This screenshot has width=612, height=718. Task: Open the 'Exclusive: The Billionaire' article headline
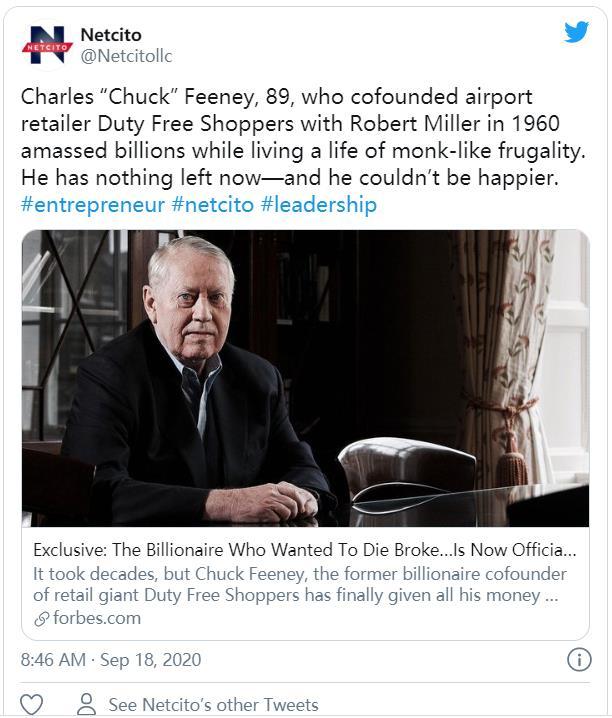pos(305,550)
